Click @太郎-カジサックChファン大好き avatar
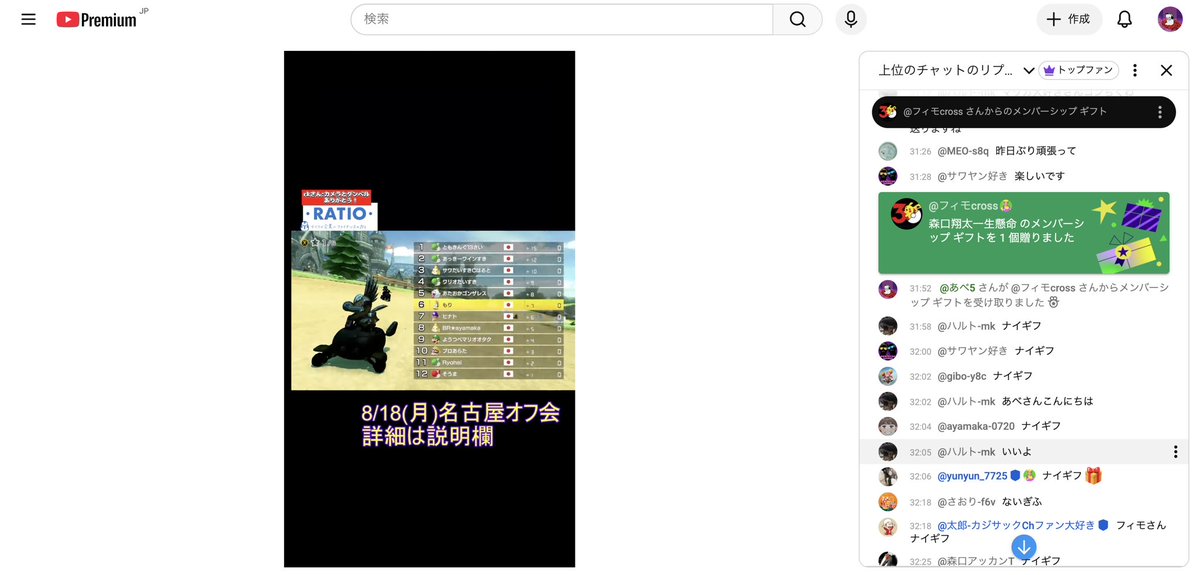The image size is (1199, 575). [887, 527]
